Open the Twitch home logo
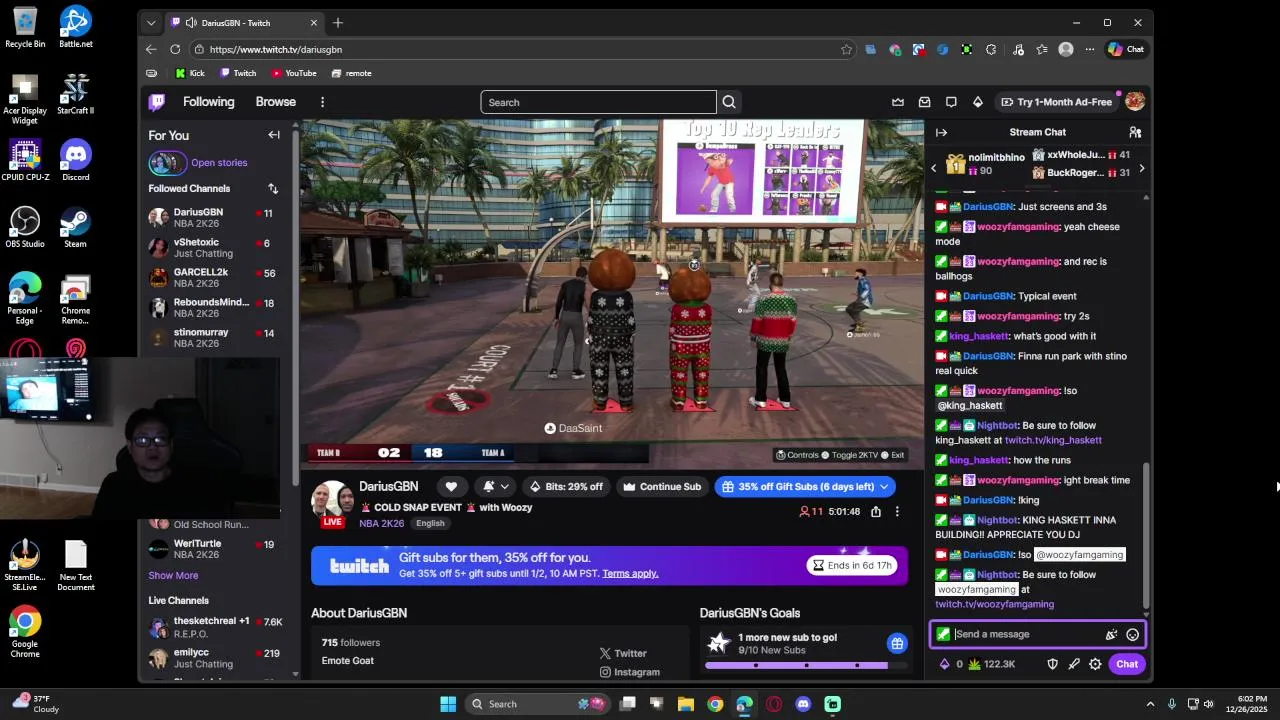The image size is (1280, 720). point(157,102)
